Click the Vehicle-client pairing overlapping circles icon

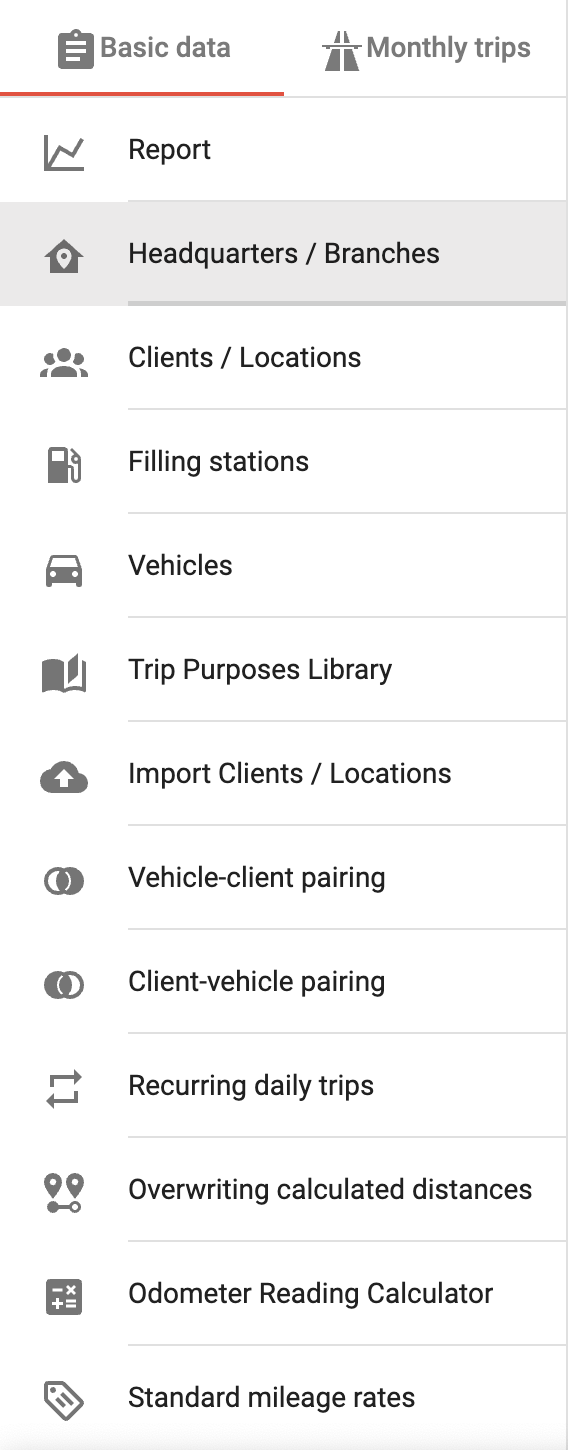click(64, 882)
